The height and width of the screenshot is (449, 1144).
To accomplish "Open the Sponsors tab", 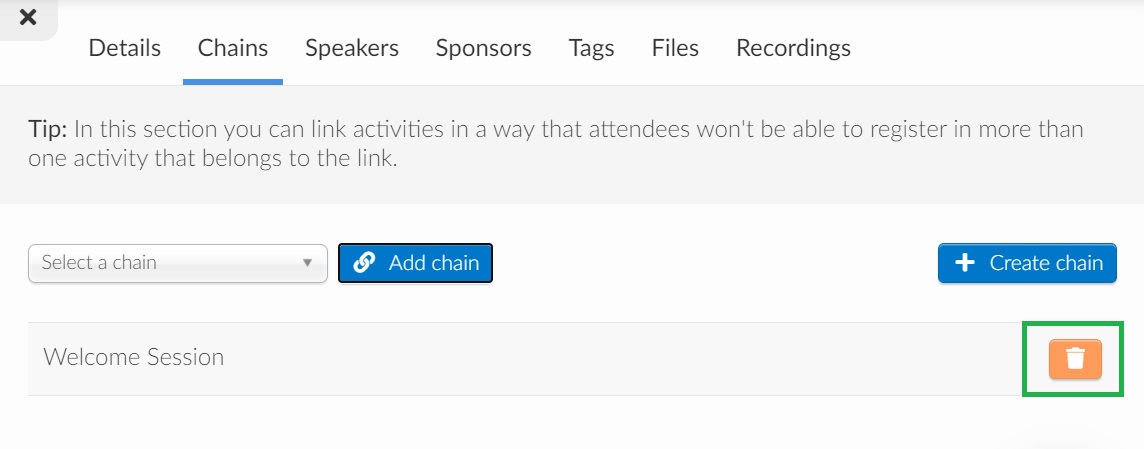I will [x=484, y=48].
